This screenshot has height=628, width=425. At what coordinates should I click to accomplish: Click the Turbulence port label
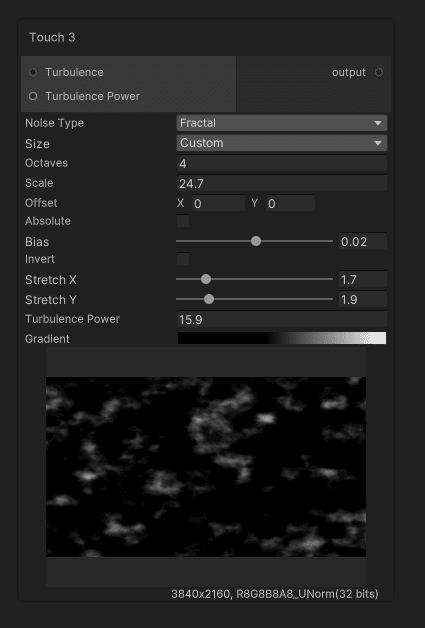click(74, 72)
